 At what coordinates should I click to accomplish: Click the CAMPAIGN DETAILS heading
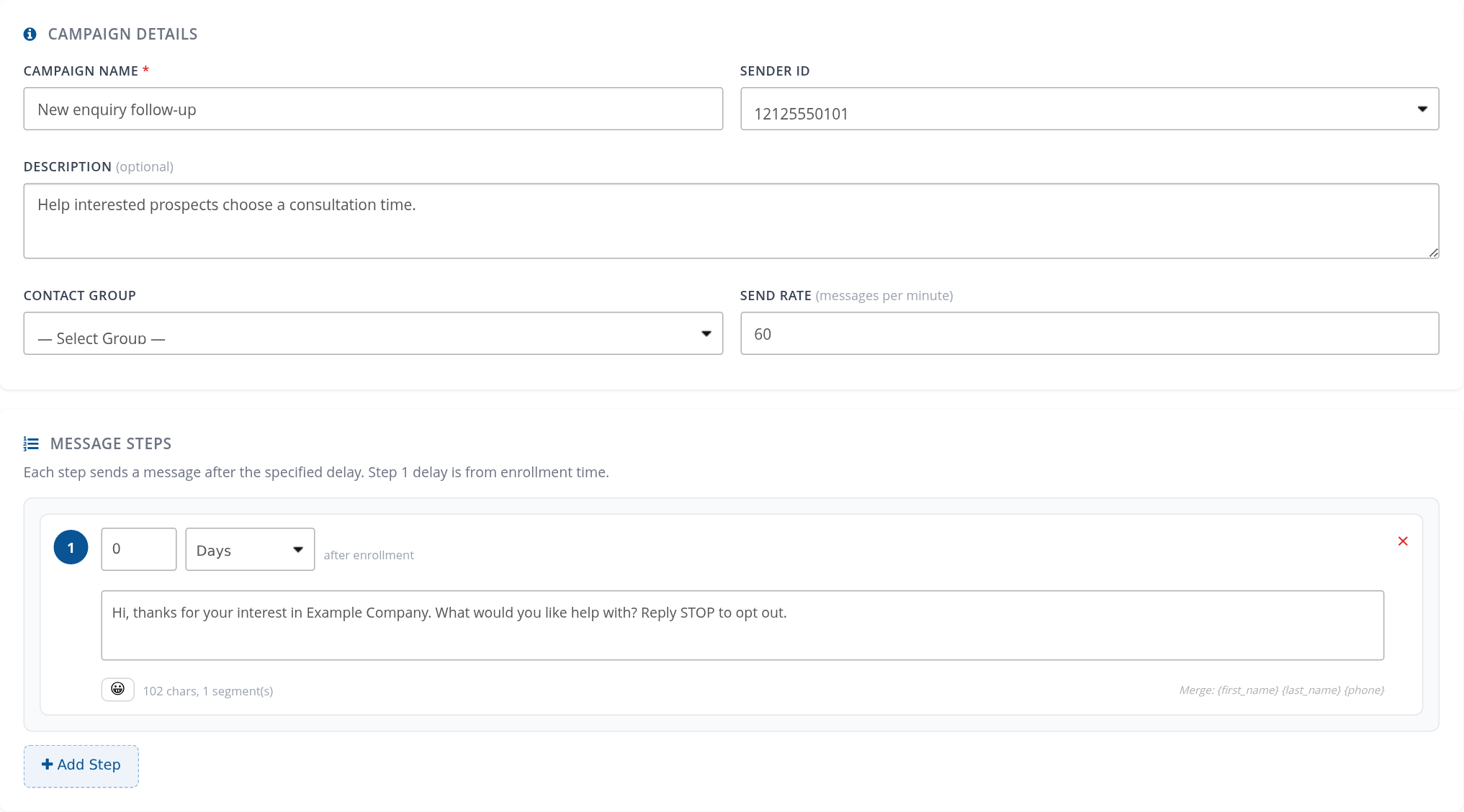122,34
